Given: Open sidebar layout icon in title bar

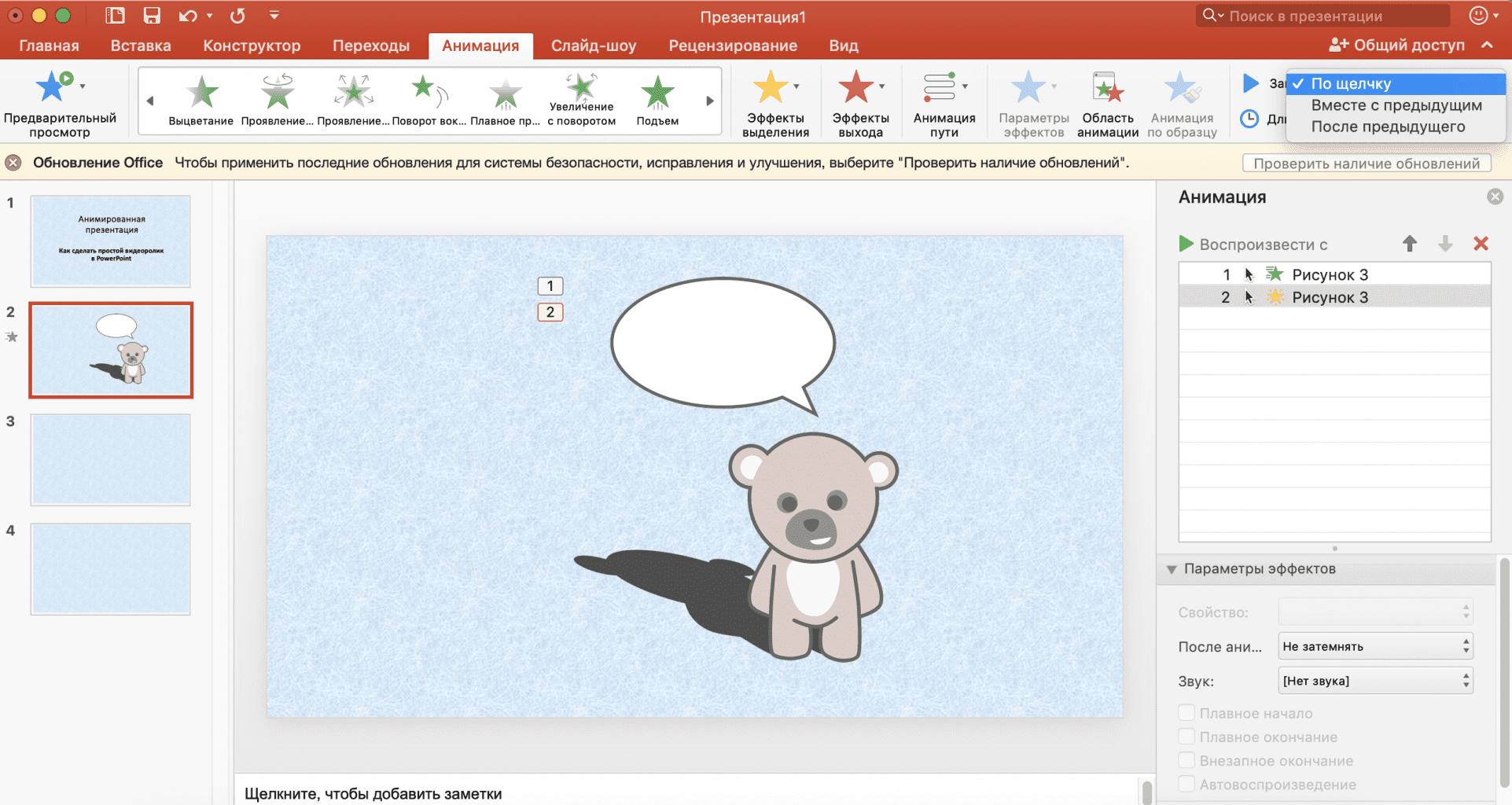Looking at the screenshot, I should [115, 16].
